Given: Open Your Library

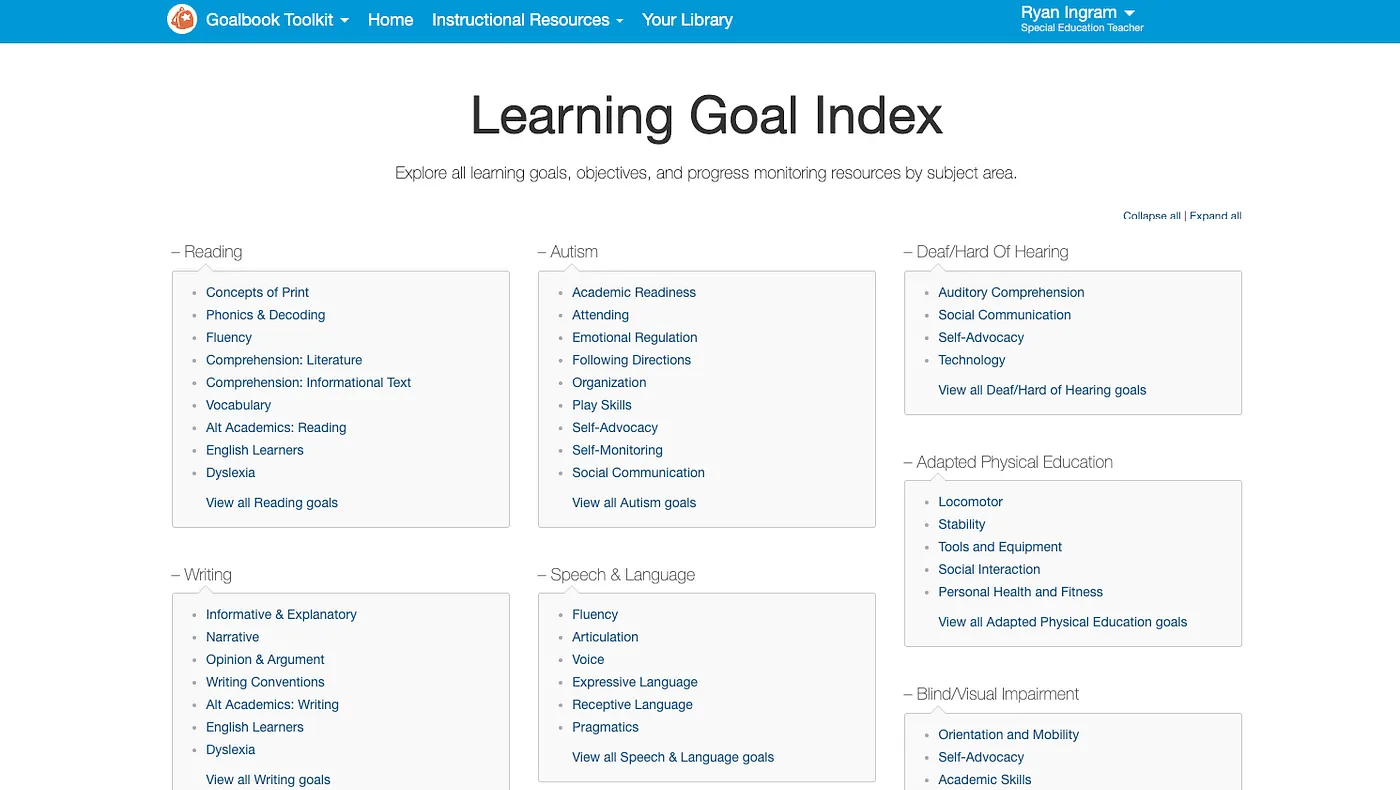Looking at the screenshot, I should click(x=687, y=20).
